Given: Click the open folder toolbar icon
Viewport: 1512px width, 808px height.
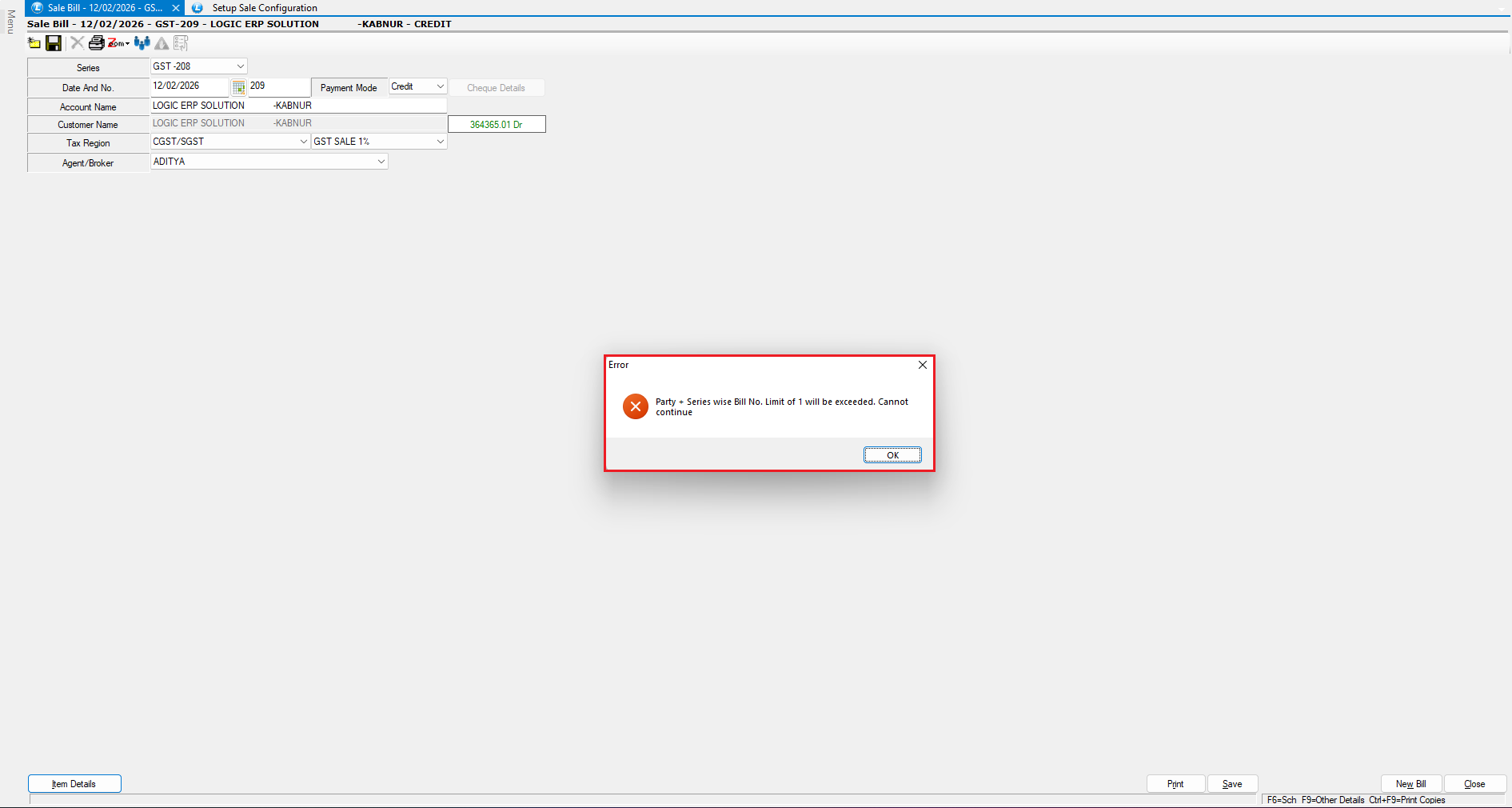Looking at the screenshot, I should 34,43.
